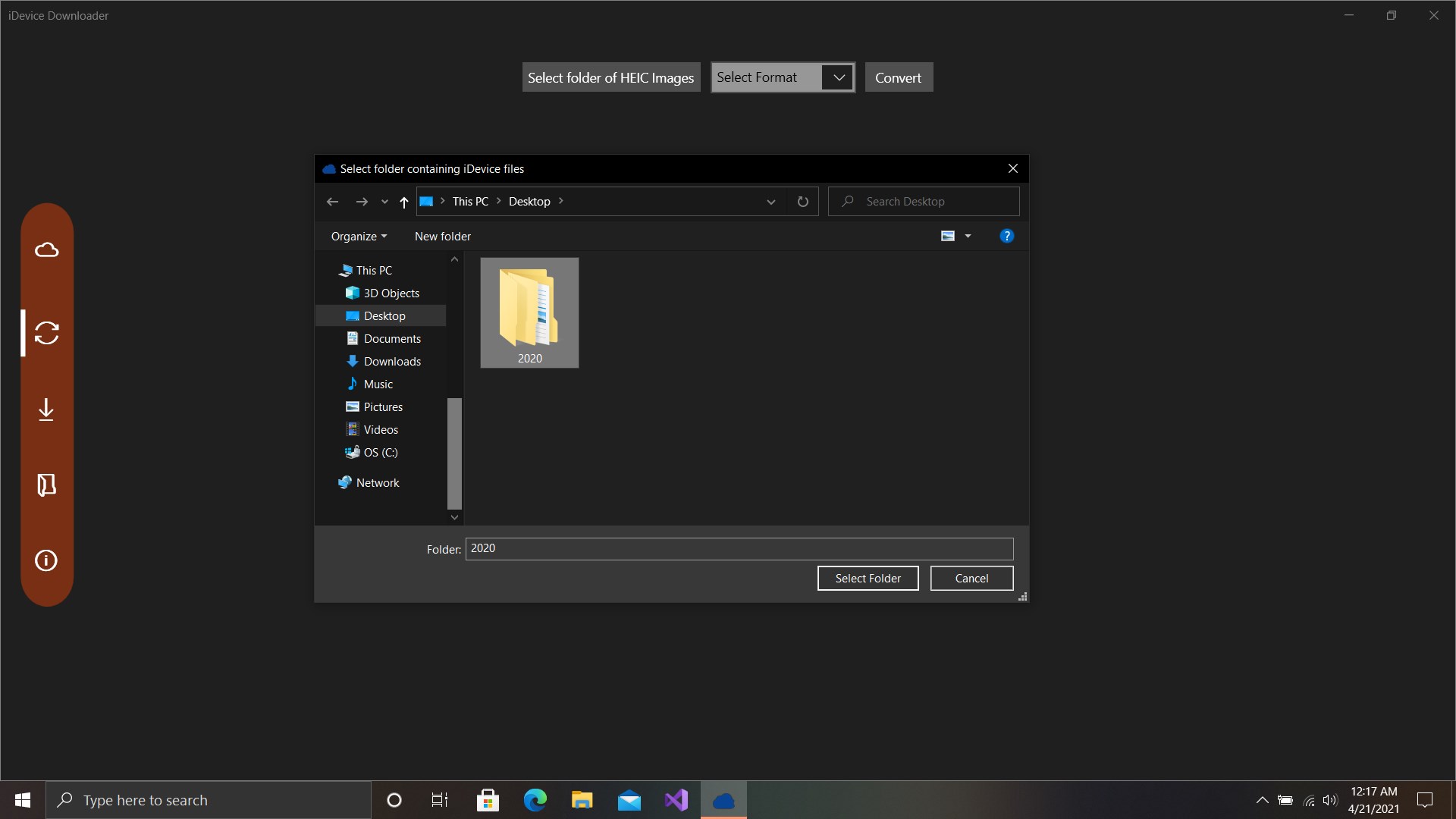Screen dimensions: 1456x819
Task: Open the info circle sidebar icon
Action: pos(46,560)
